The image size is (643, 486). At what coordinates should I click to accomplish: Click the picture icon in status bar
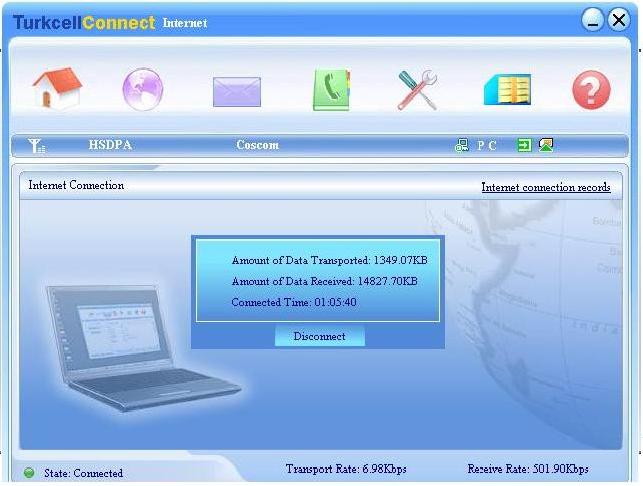[546, 145]
